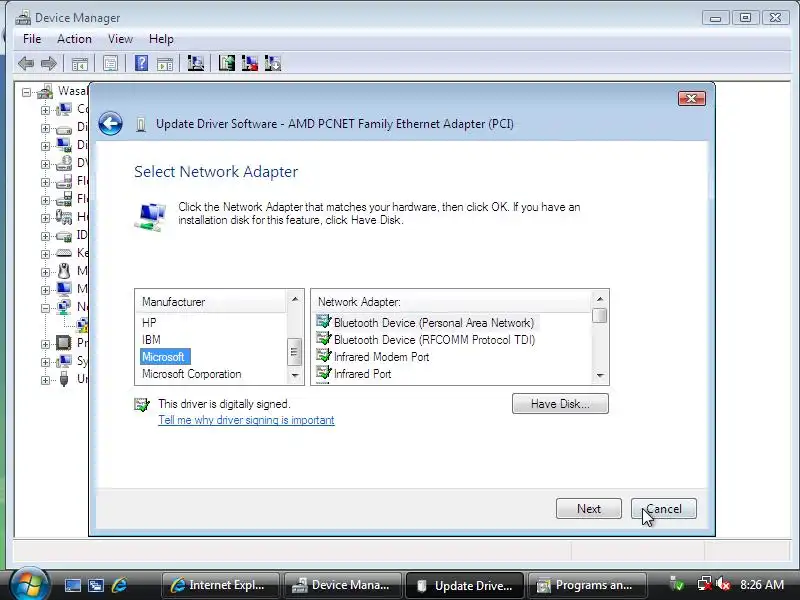Image resolution: width=800 pixels, height=600 pixels.
Task: Switch to Programs and Features taskbar button
Action: (587, 585)
